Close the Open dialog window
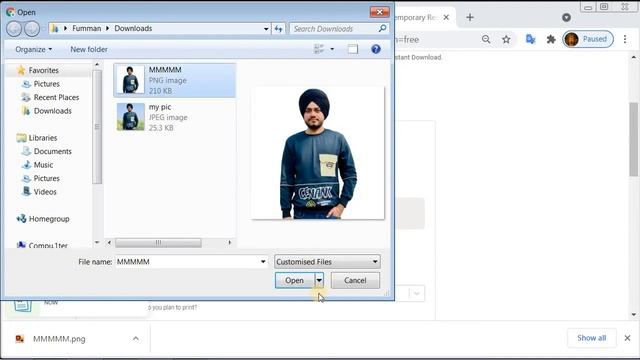640x360 pixels. coord(379,12)
